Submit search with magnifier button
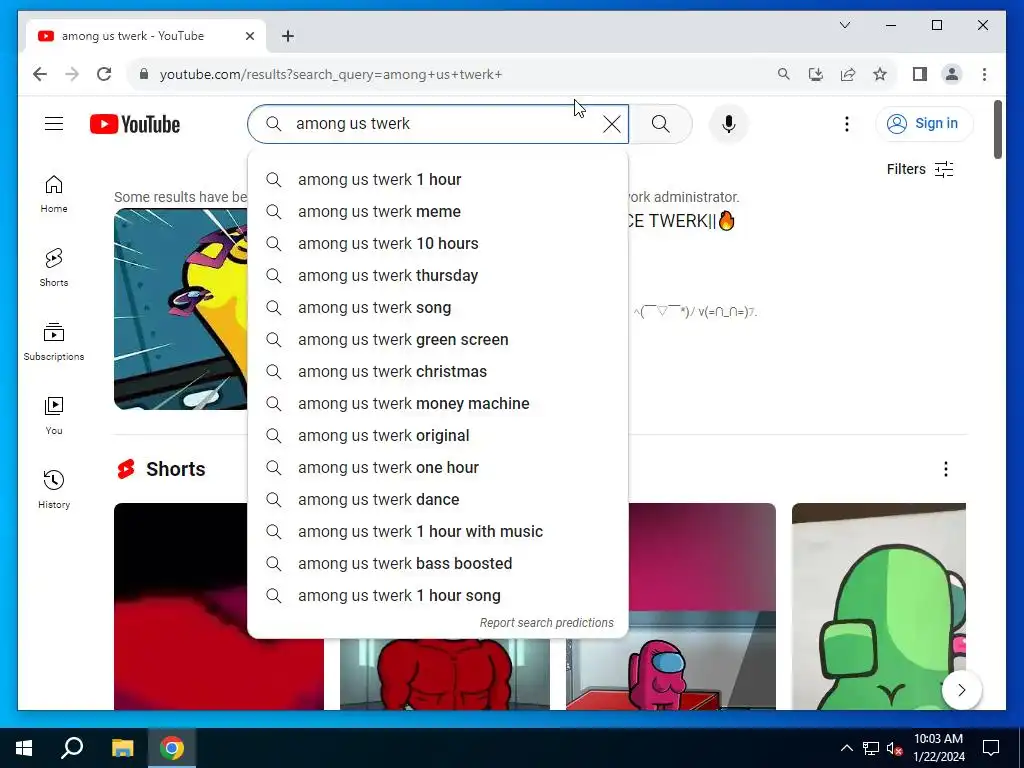This screenshot has height=768, width=1024. [660, 124]
